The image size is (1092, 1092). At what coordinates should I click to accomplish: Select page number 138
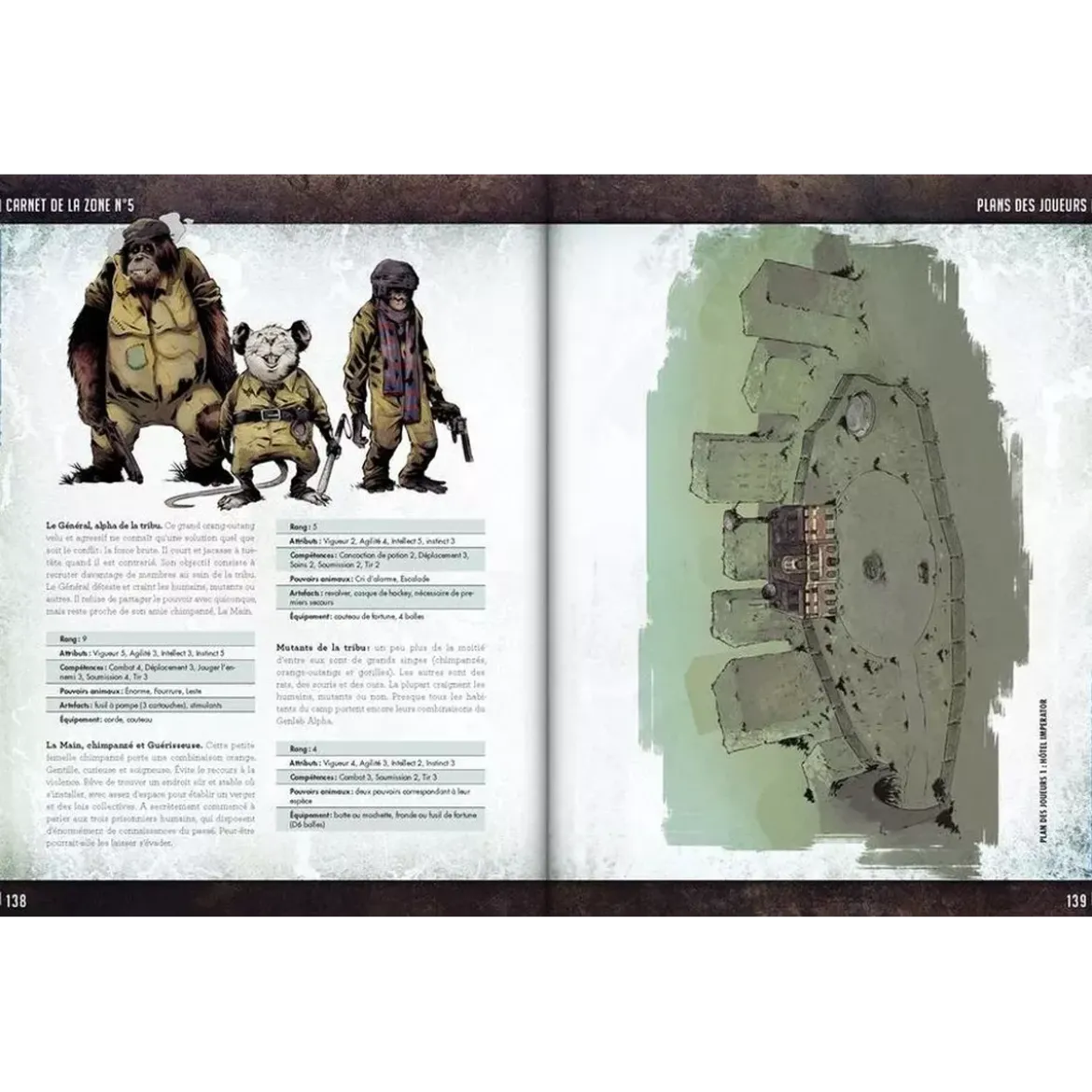15,900
